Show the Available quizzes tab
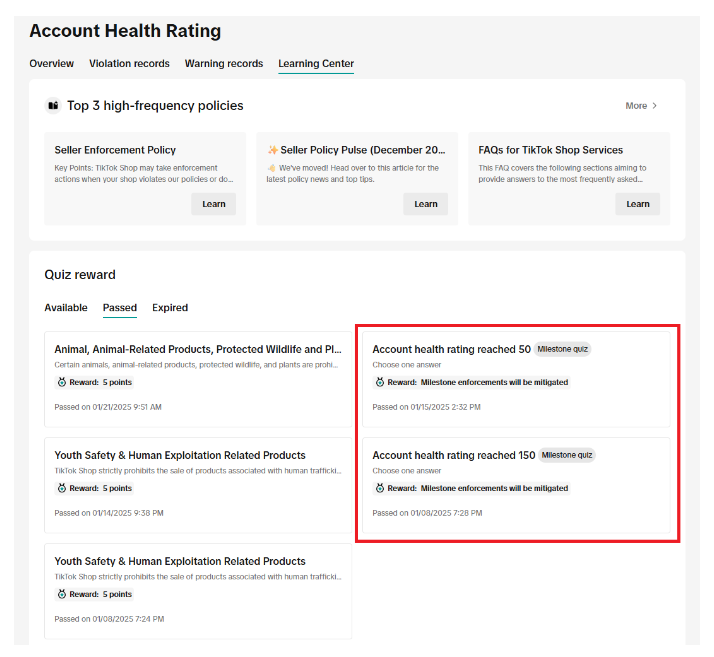This screenshot has height=657, width=714. (x=66, y=308)
